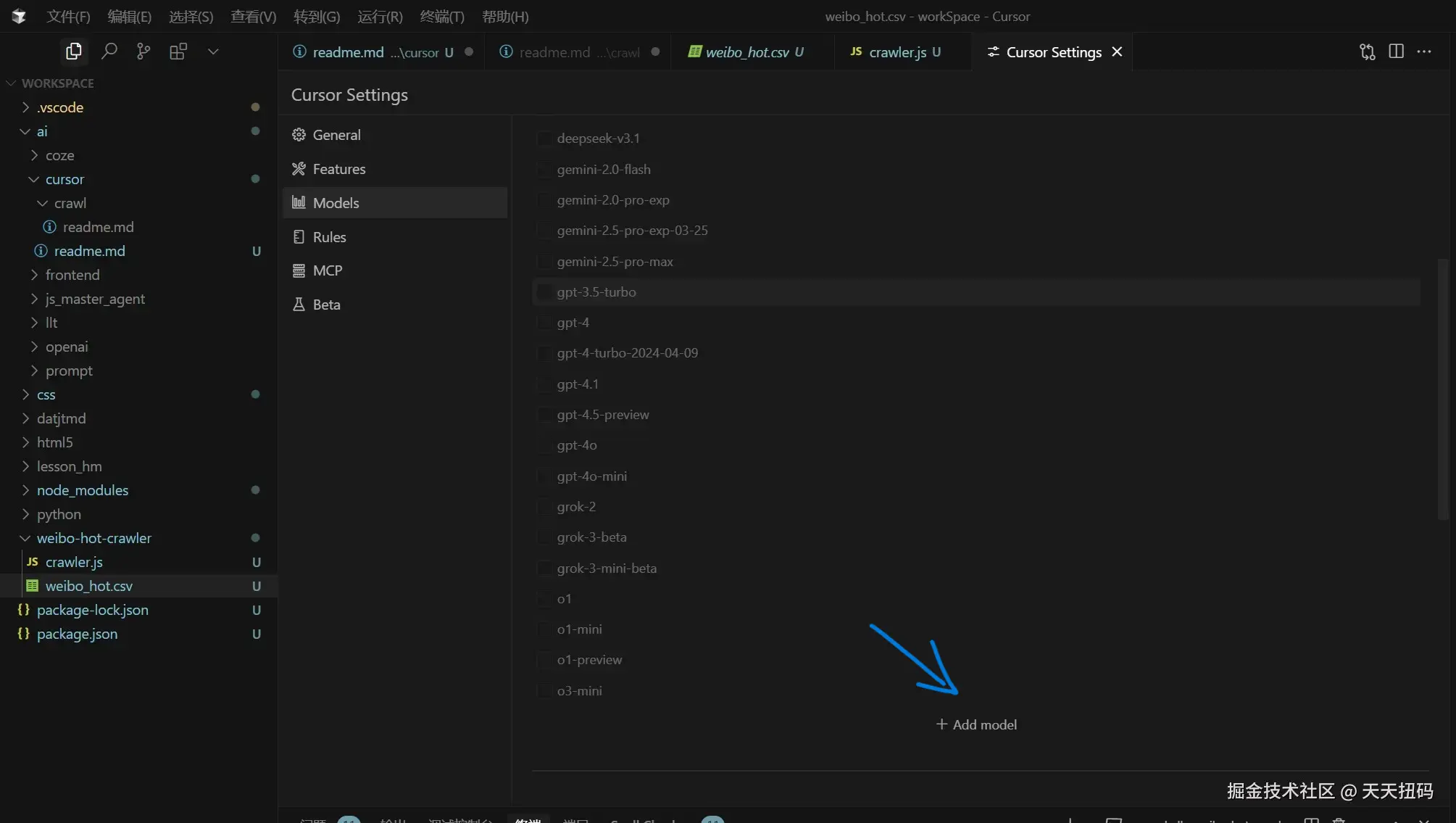The width and height of the screenshot is (1456, 823).
Task: Expand the frontend folder
Action: tap(72, 275)
